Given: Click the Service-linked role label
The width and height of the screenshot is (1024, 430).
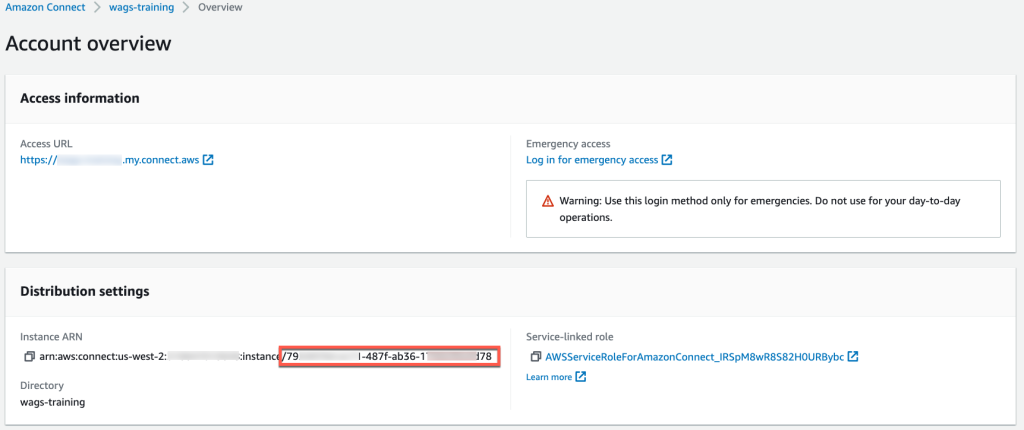Looking at the screenshot, I should [568, 337].
